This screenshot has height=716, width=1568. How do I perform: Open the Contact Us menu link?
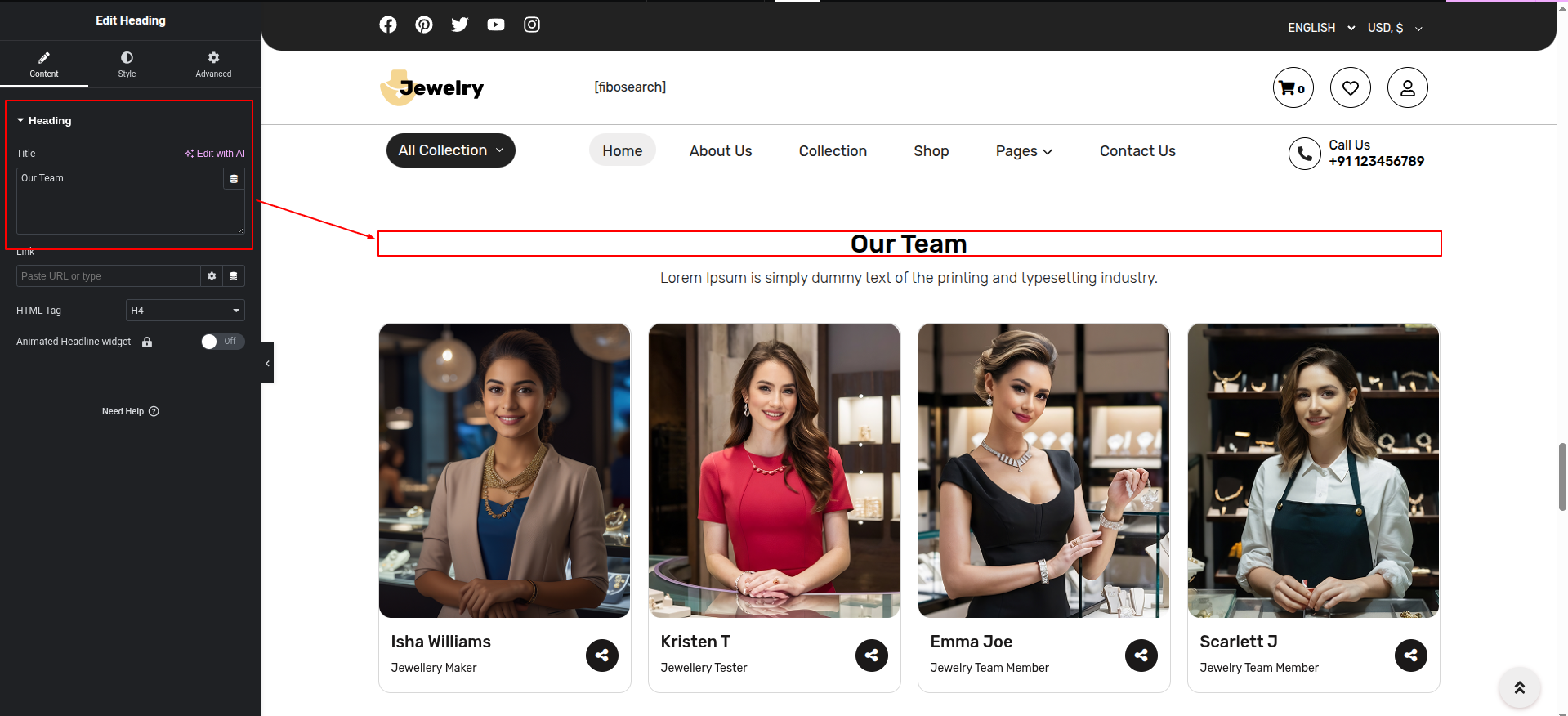(x=1137, y=151)
